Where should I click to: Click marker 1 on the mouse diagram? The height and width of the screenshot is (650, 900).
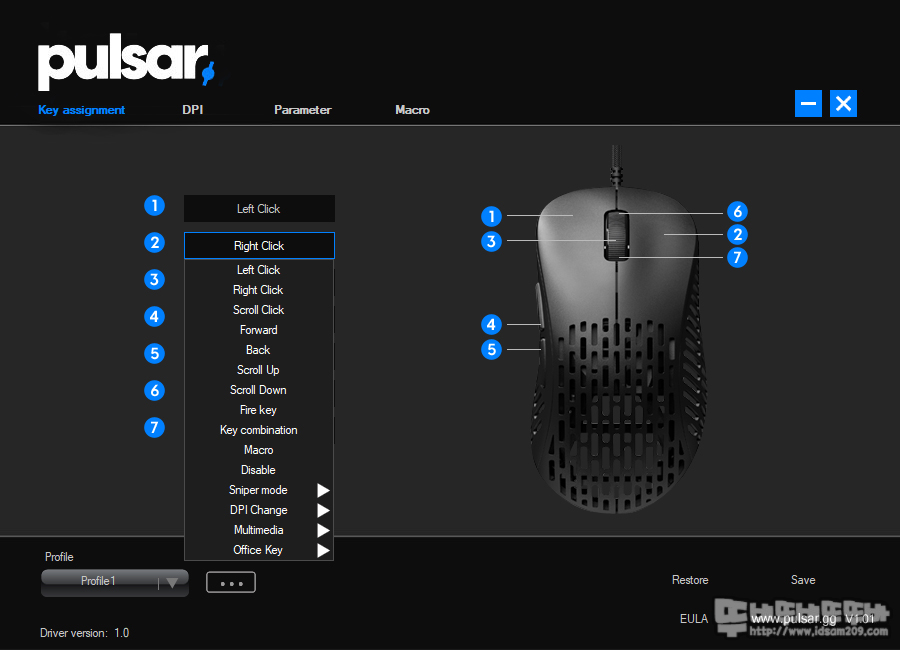491,216
